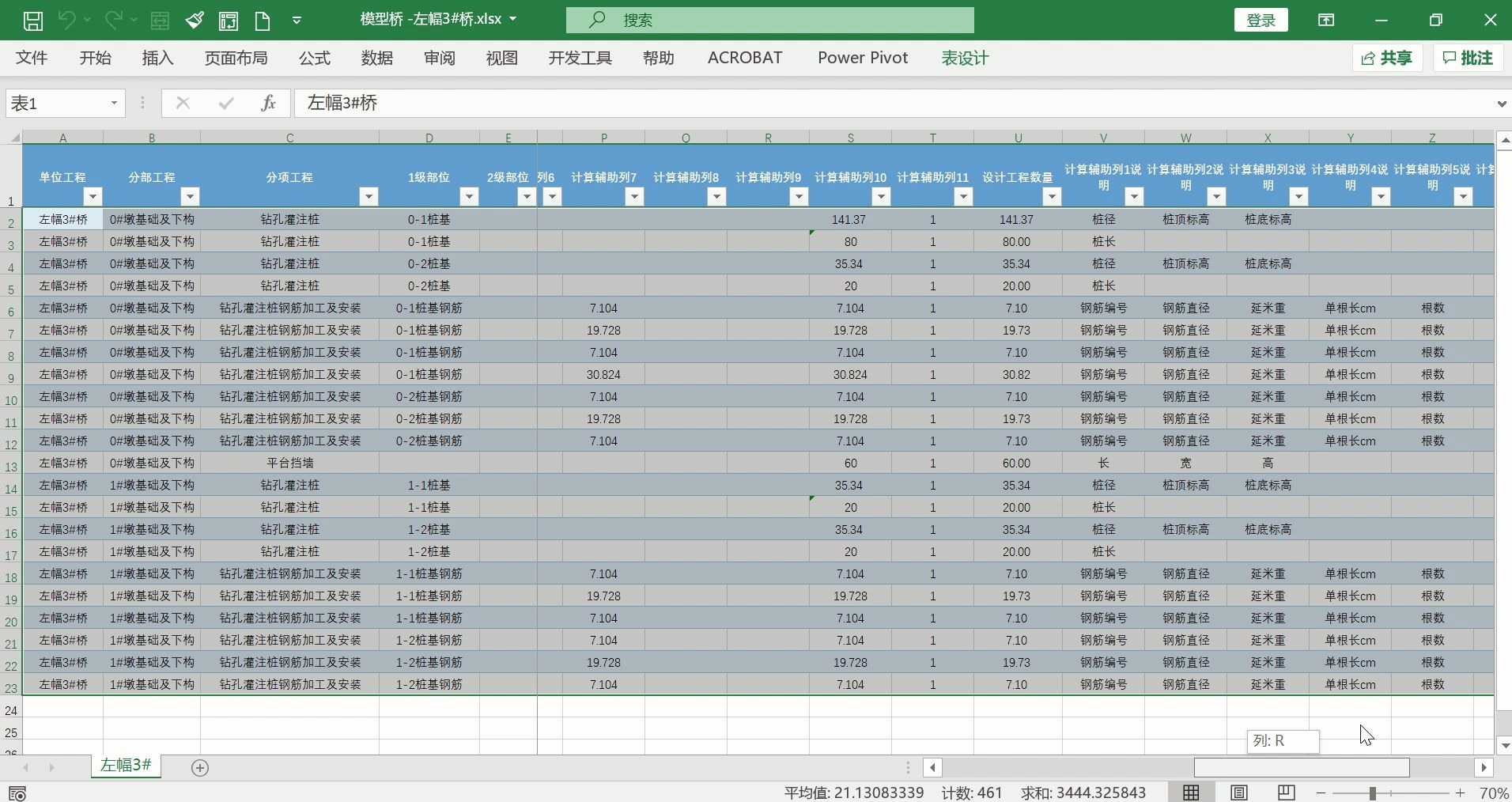Screen dimensions: 1512x802
Task: Click vertical scrollbar down arrow
Action: point(1504,745)
